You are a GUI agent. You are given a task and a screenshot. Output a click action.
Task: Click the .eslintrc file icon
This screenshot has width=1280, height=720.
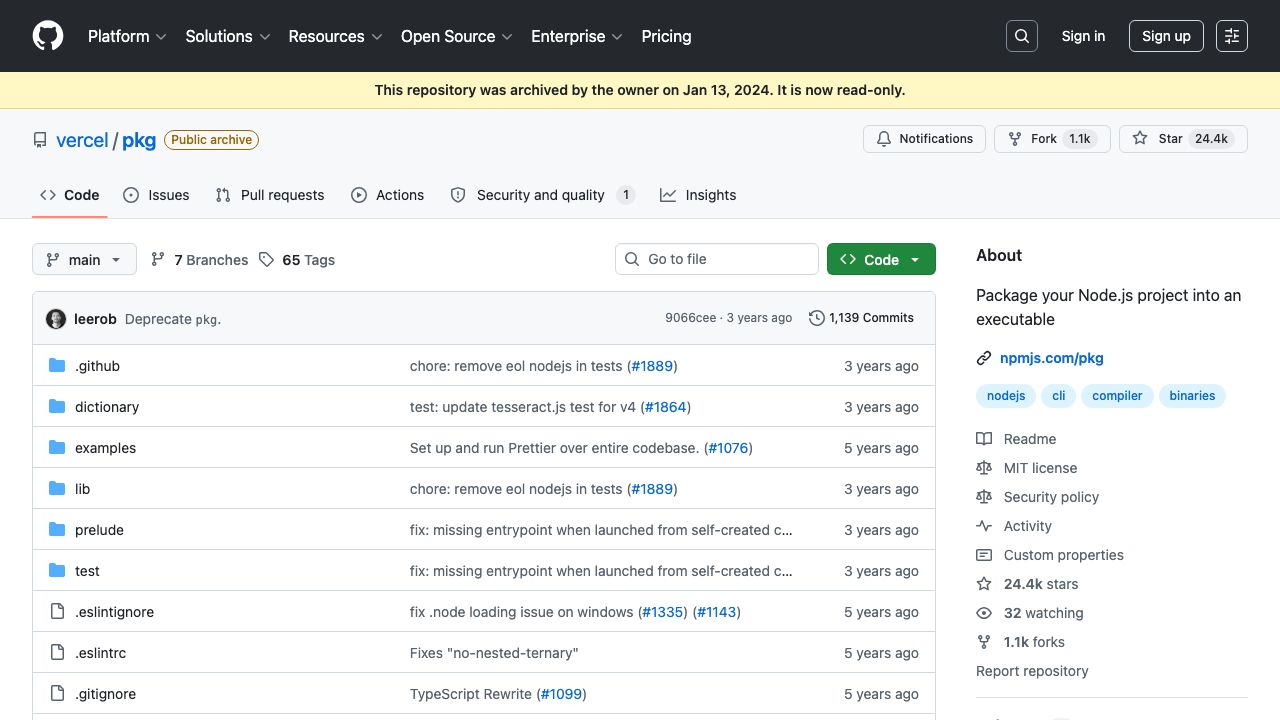coord(57,653)
